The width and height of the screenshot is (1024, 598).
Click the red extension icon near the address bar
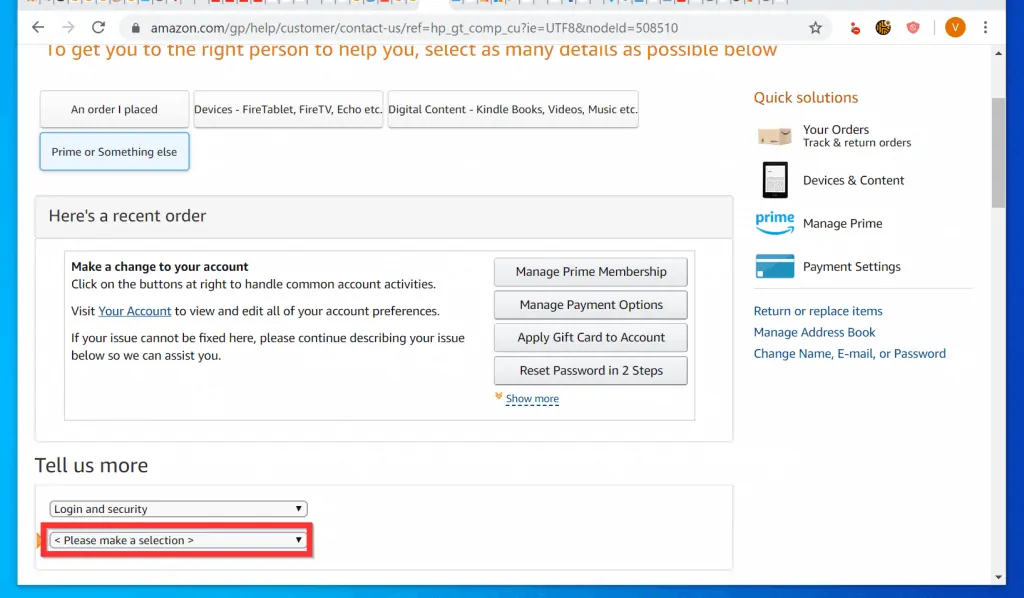click(x=855, y=29)
